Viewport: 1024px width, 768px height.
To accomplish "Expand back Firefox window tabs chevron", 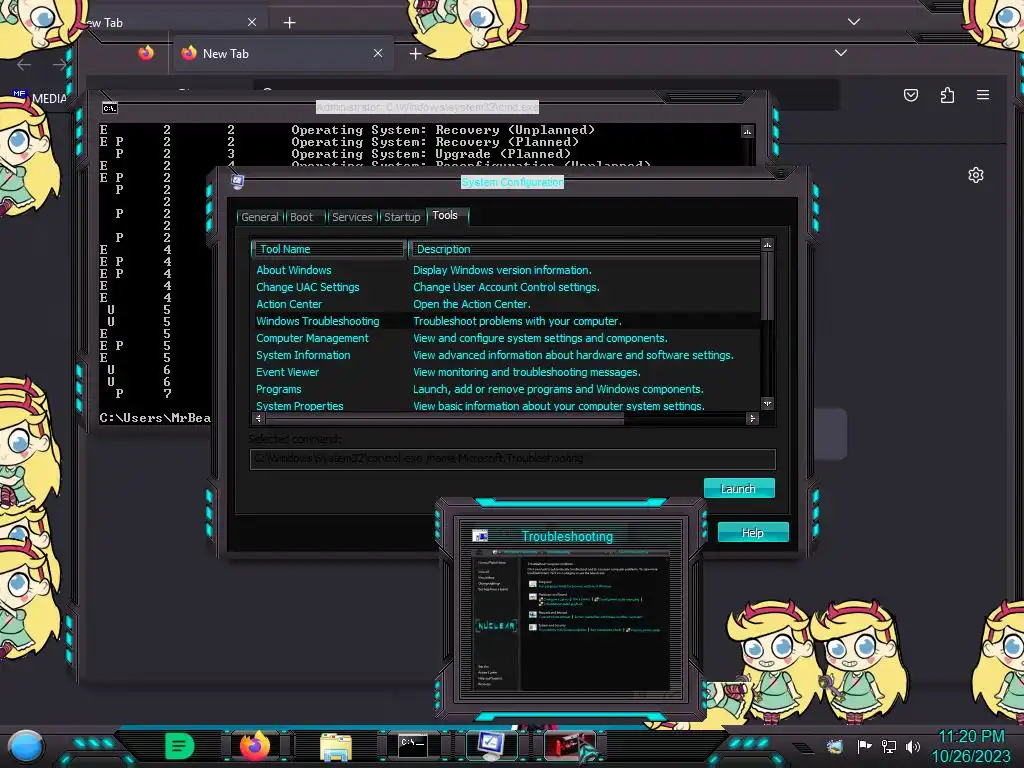I will click(x=854, y=22).
